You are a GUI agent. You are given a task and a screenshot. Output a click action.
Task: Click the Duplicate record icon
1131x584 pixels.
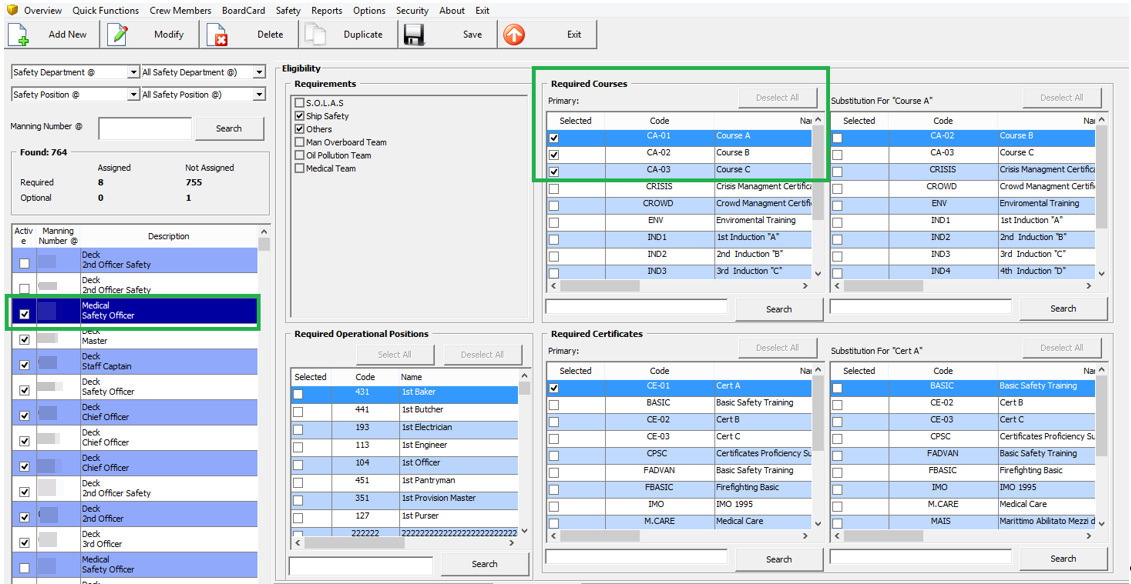pyautogui.click(x=316, y=34)
